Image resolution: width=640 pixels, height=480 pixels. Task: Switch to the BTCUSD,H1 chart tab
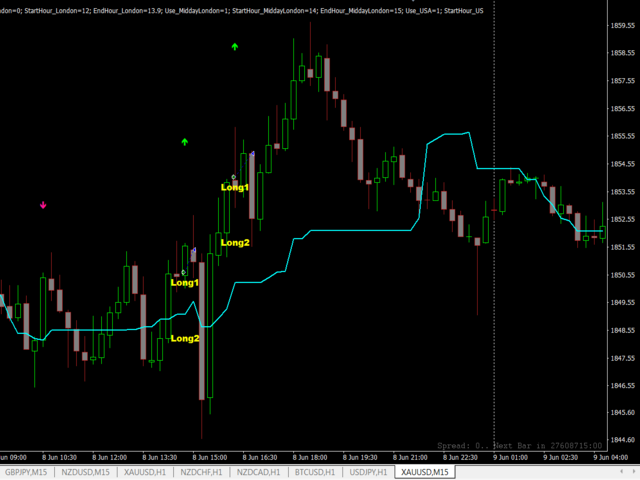coord(315,472)
